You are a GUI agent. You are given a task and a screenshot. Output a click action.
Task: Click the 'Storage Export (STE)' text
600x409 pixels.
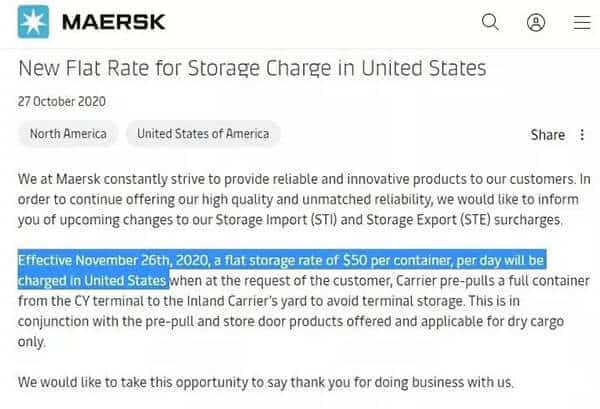click(428, 220)
